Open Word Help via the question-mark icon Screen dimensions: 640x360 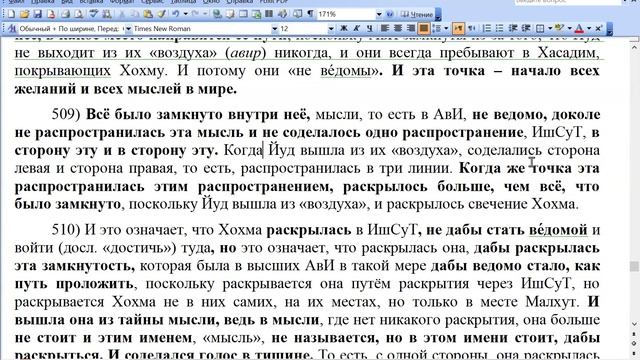click(389, 14)
